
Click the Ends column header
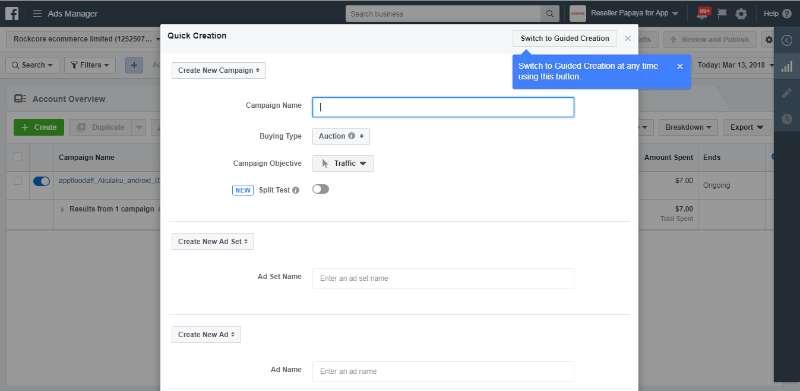click(x=712, y=157)
